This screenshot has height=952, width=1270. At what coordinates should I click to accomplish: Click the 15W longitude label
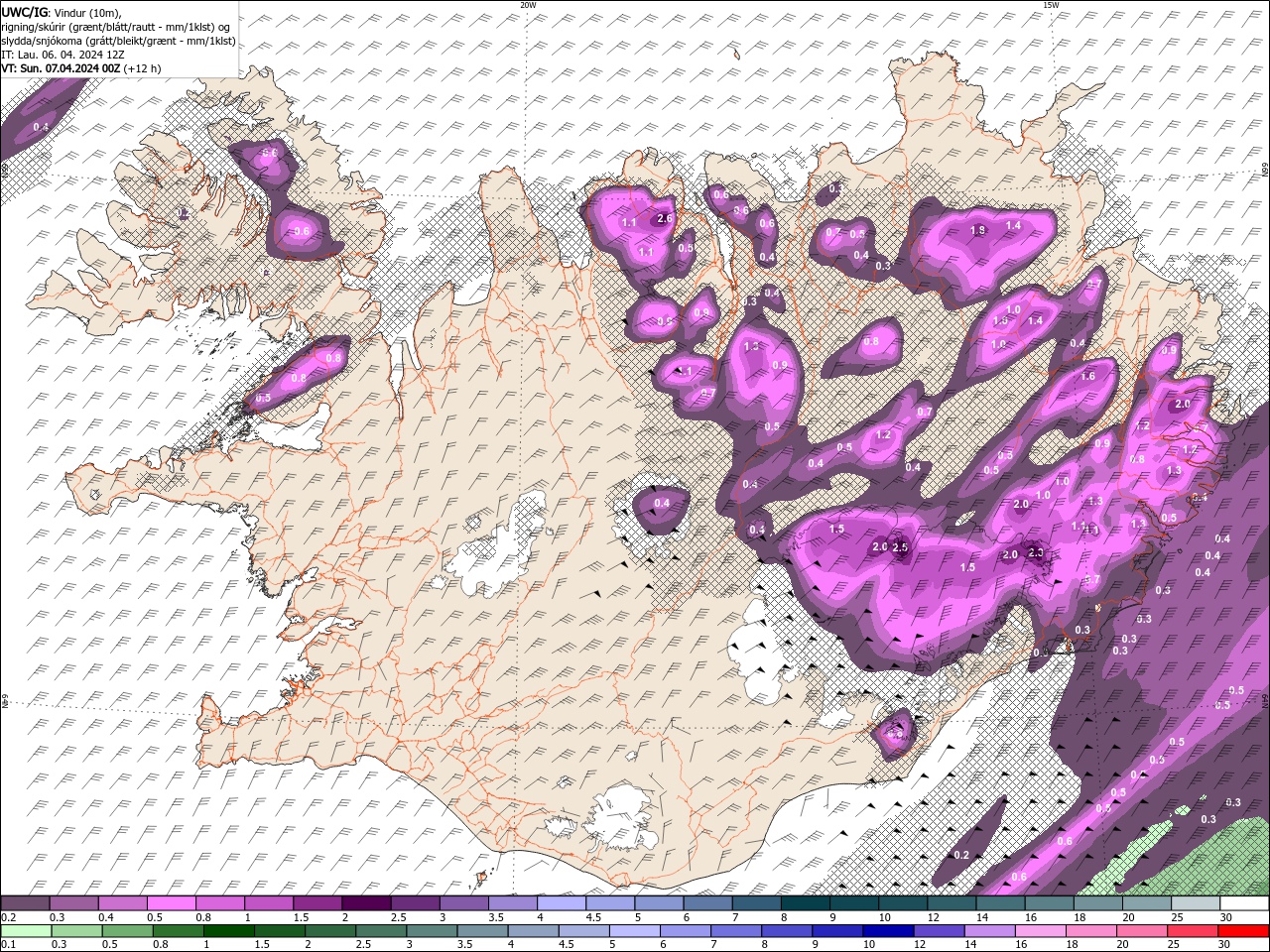coord(1051,4)
